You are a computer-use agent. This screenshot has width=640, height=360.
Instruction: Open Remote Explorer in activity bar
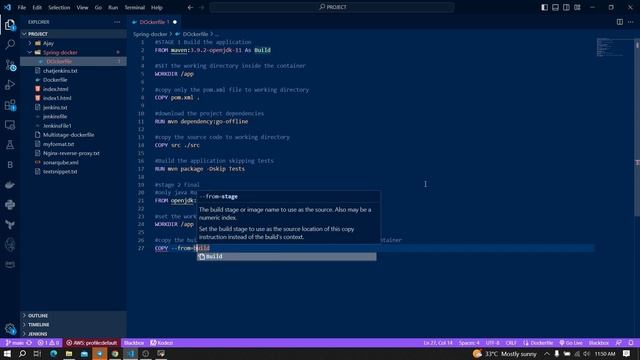[10, 125]
